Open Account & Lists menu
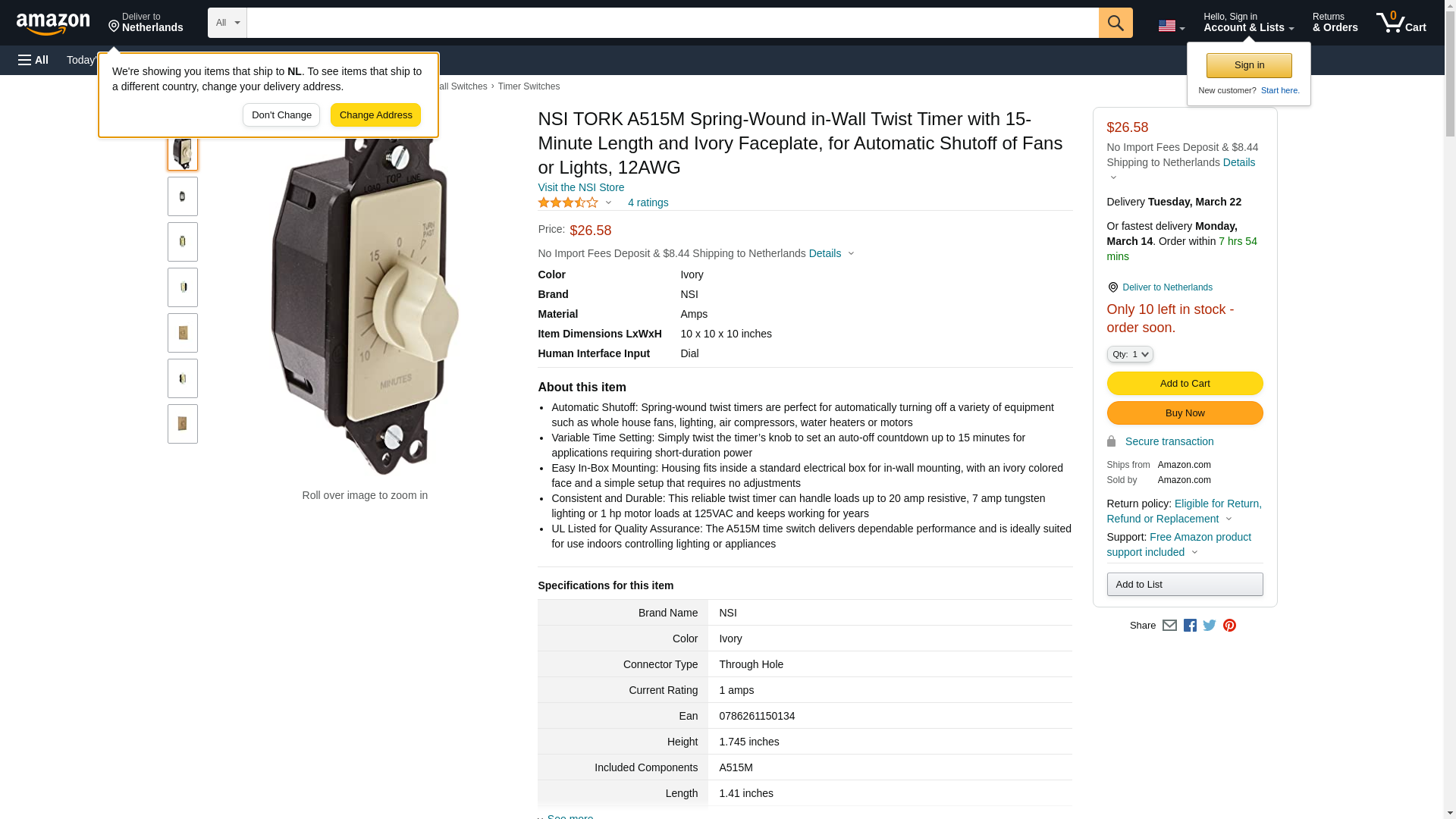 1248,23
